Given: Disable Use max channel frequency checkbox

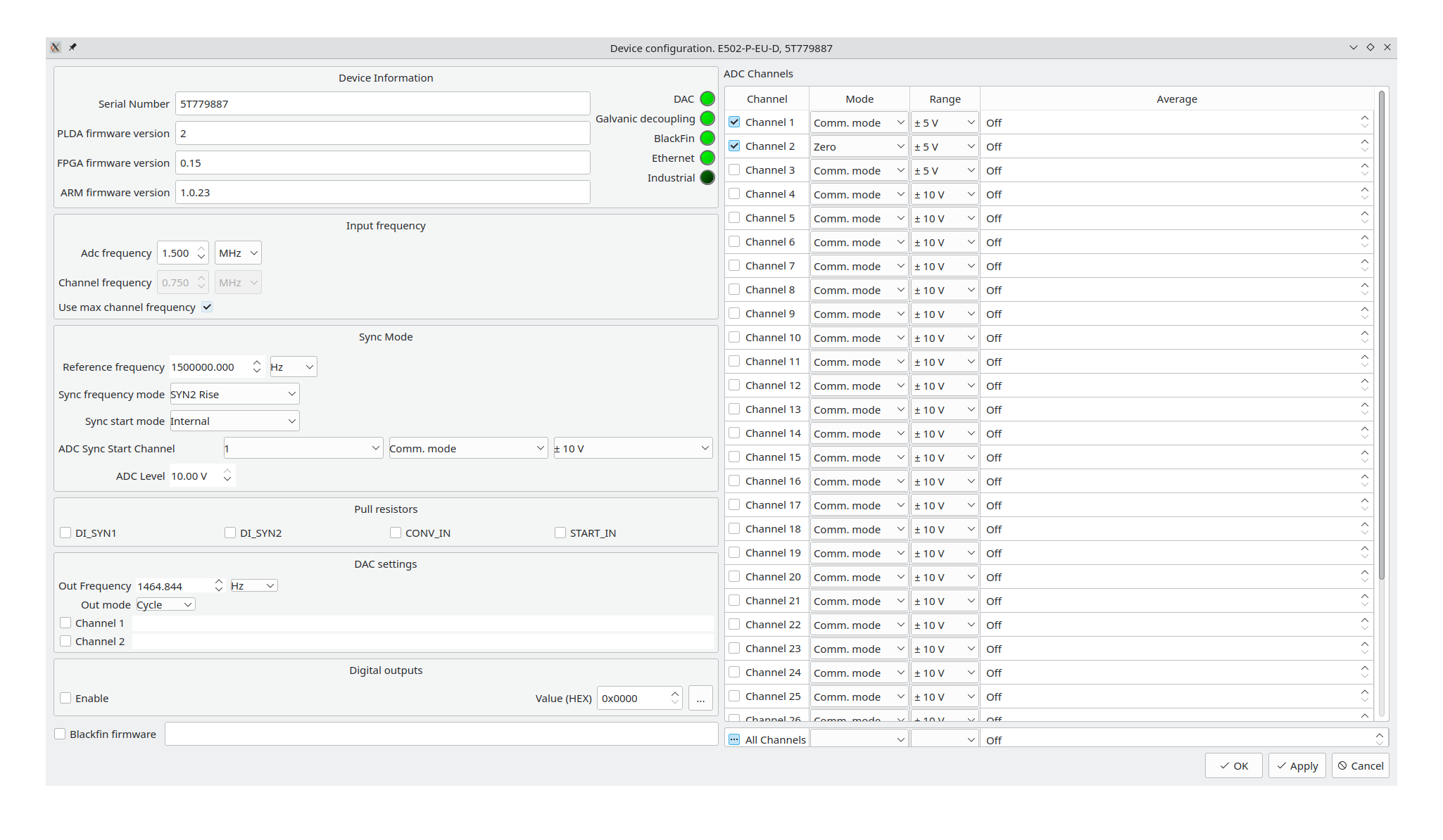Looking at the screenshot, I should click(x=207, y=307).
